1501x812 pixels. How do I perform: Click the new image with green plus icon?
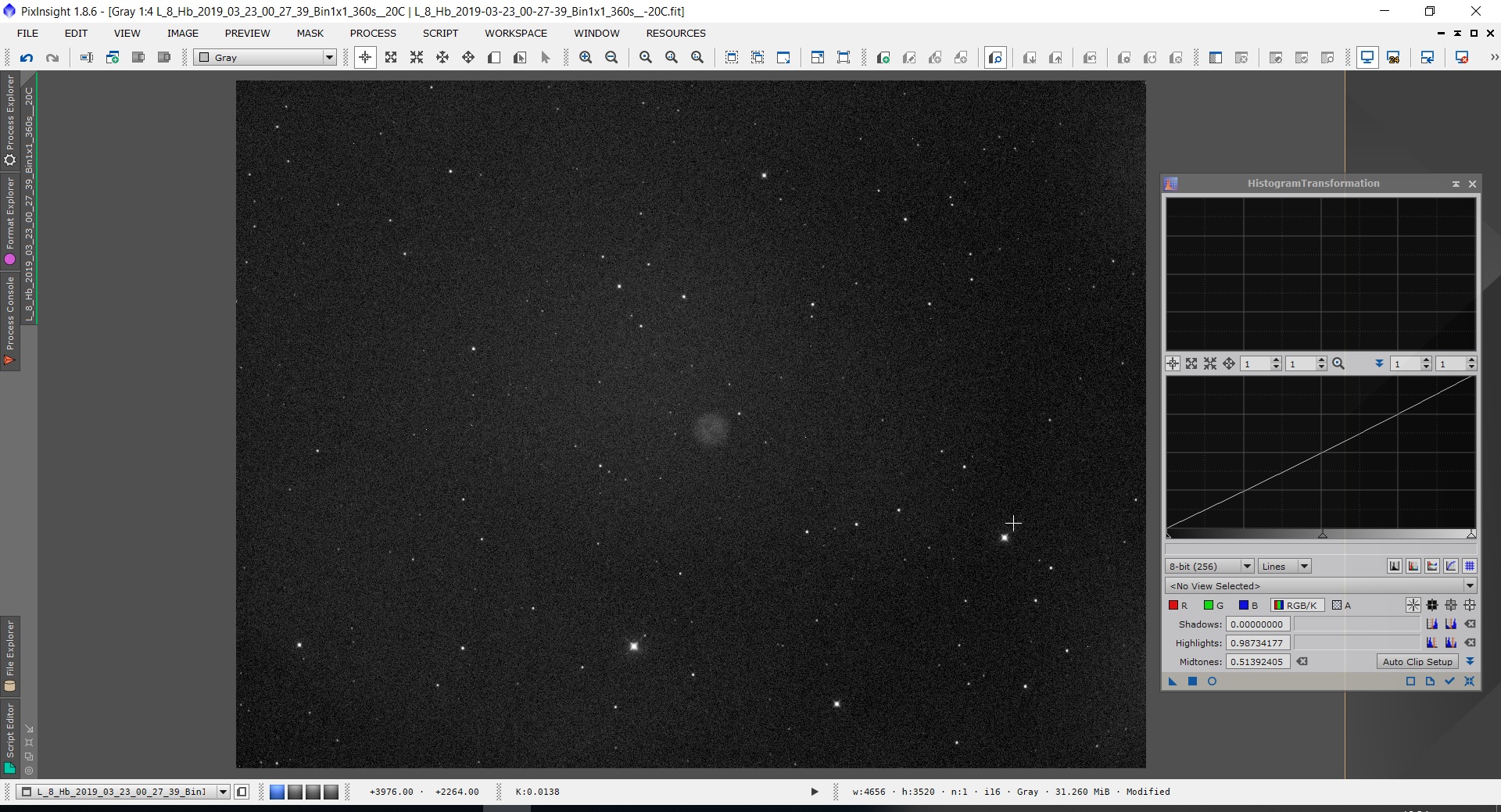click(113, 57)
